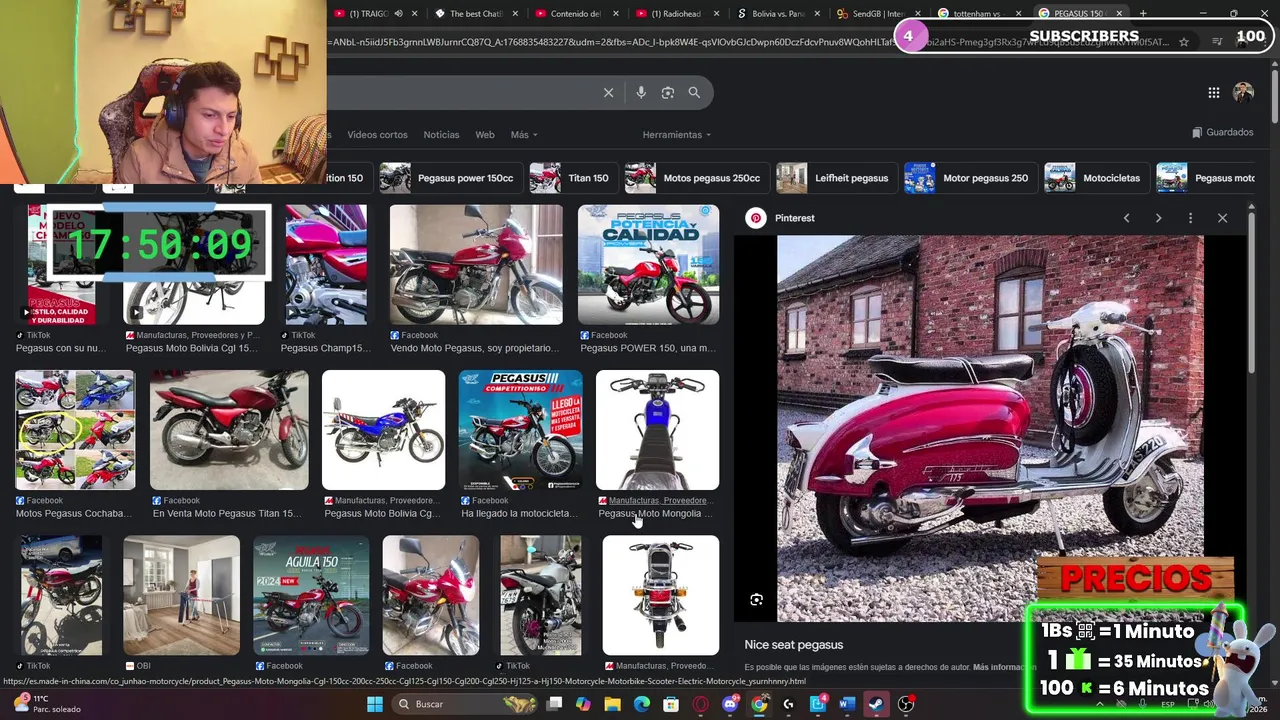Image resolution: width=1280 pixels, height=720 pixels.
Task: Open Más información copyright link
Action: point(1004,667)
